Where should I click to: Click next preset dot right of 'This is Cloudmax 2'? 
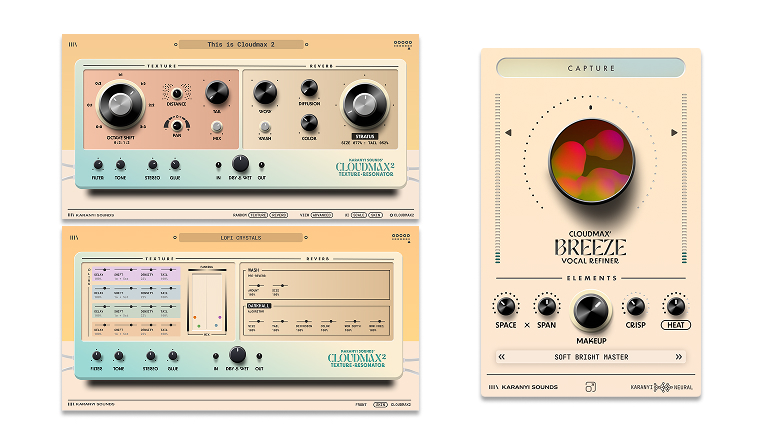(x=306, y=44)
